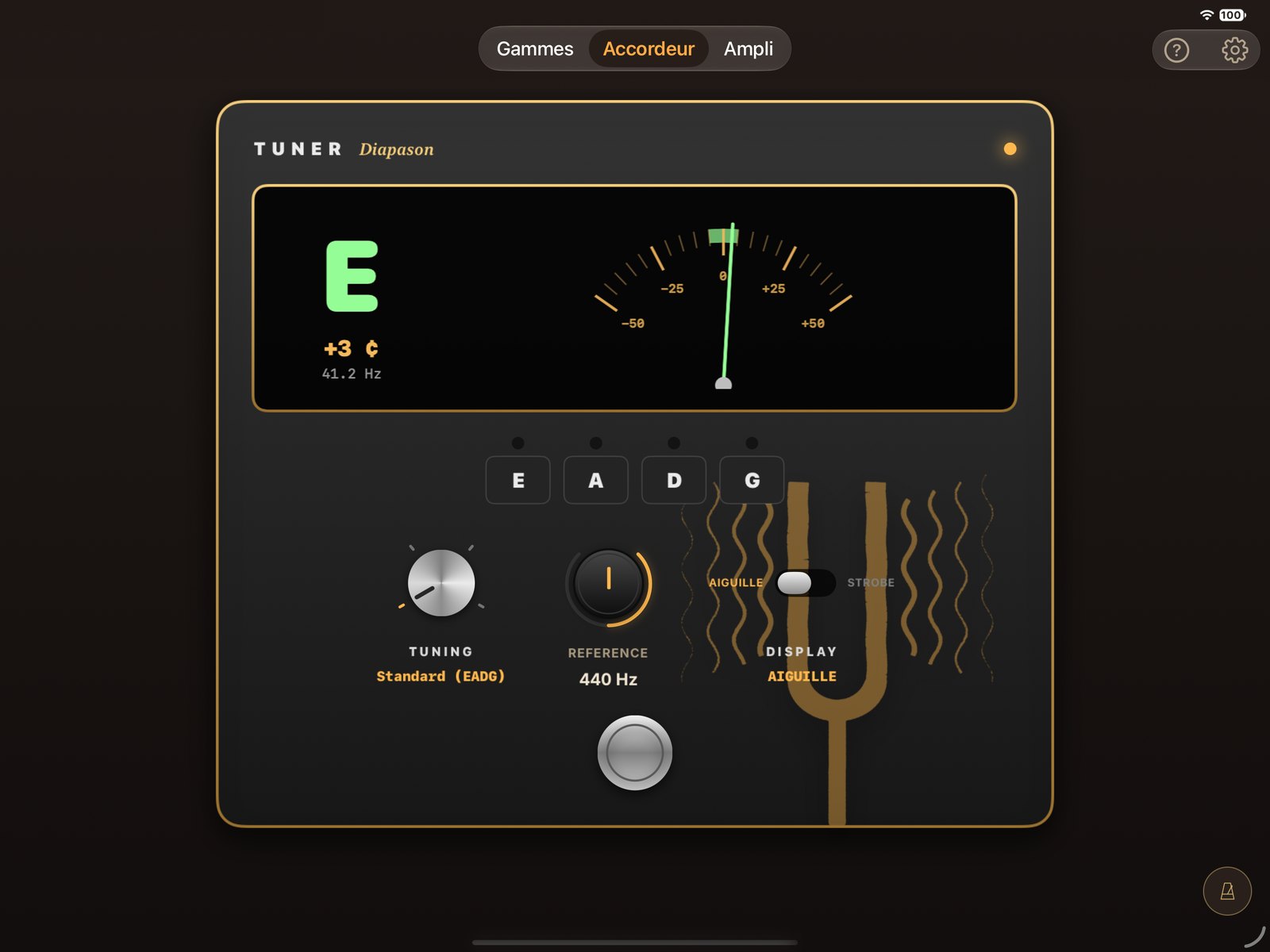This screenshot has height=952, width=1270.
Task: Click the silver Tuning knob
Action: click(441, 582)
